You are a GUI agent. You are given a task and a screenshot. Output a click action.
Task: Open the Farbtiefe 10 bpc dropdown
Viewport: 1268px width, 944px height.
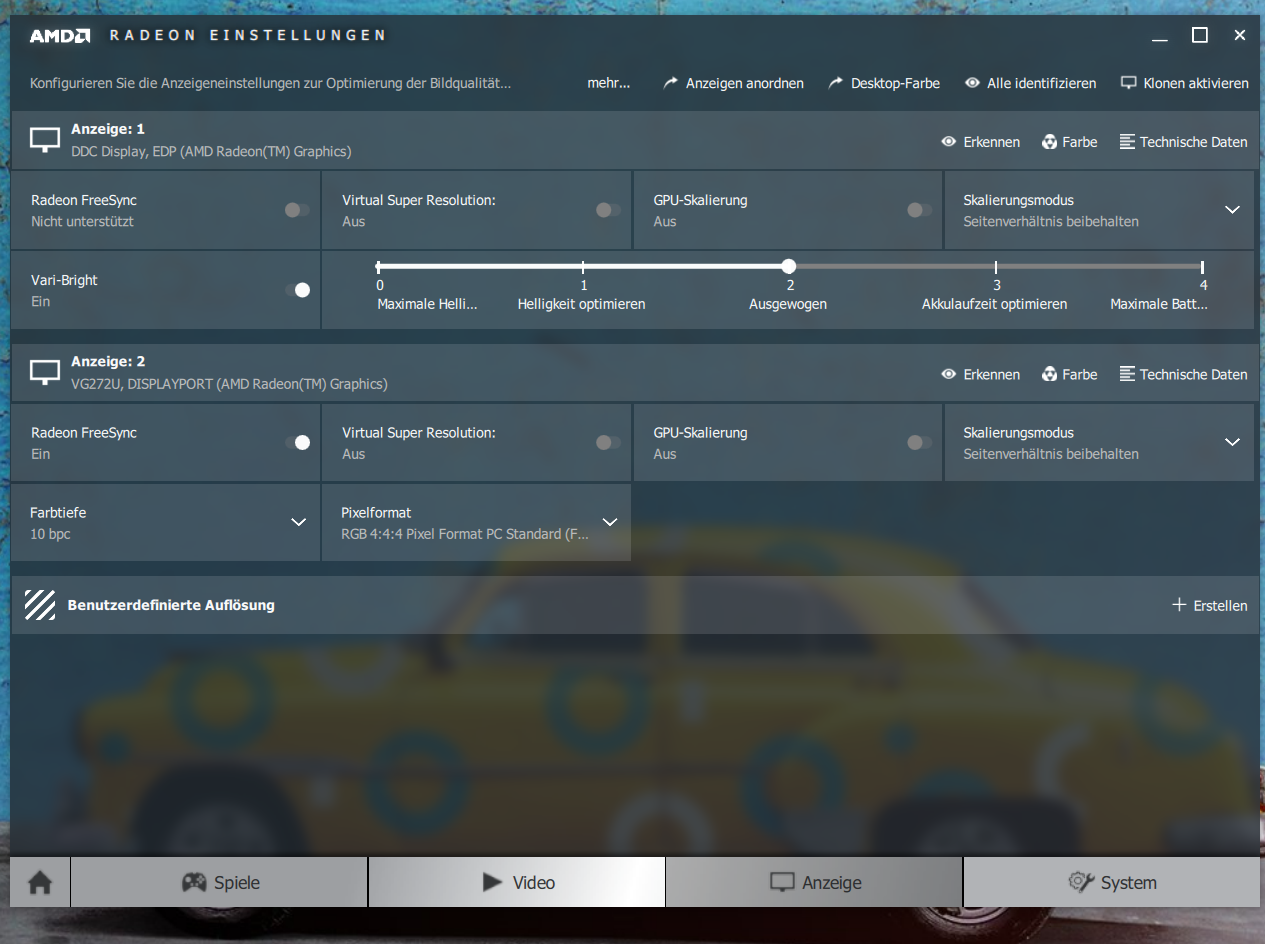(x=166, y=522)
